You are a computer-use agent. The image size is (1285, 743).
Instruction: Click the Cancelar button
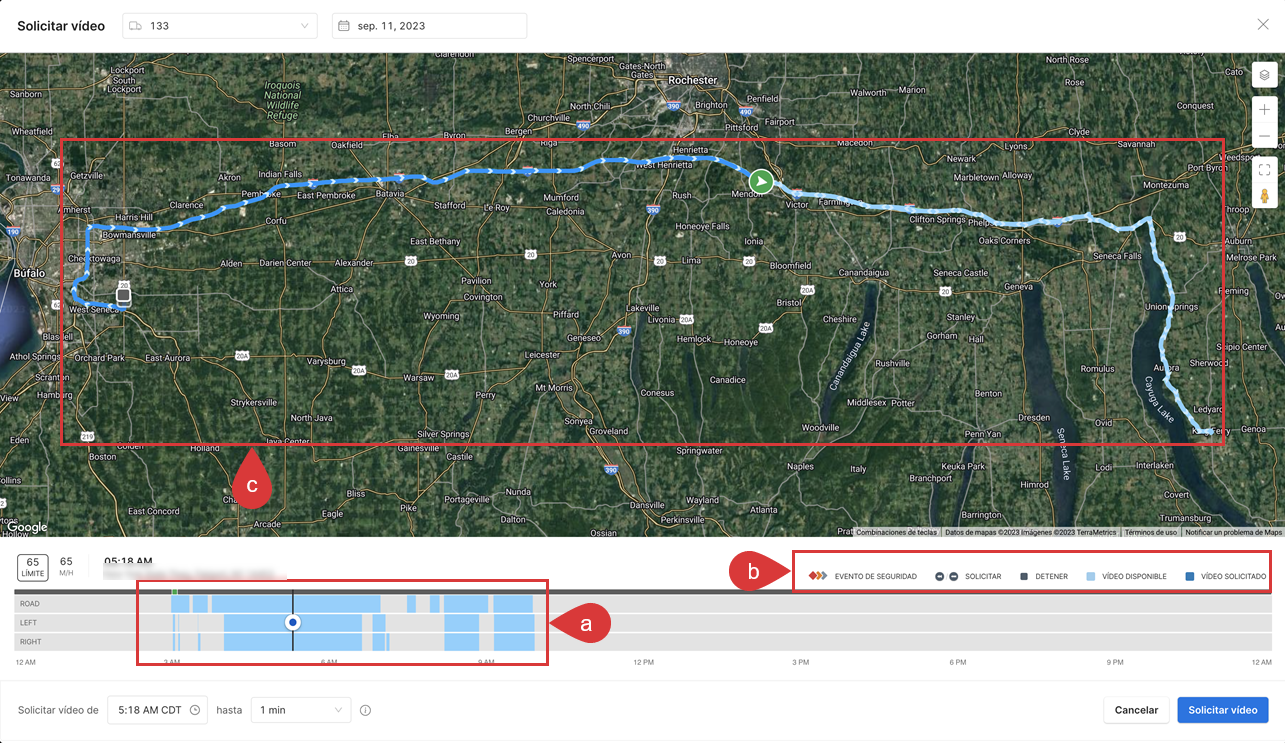[x=1136, y=710]
